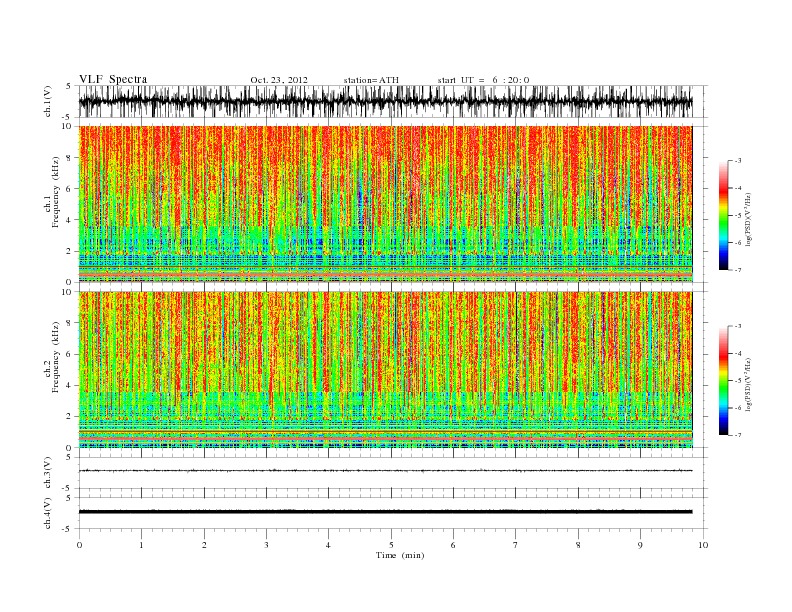Screen dimensions: 792x612
Task: Click the date 'Oct. 23, 2012'
Action: 279,80
